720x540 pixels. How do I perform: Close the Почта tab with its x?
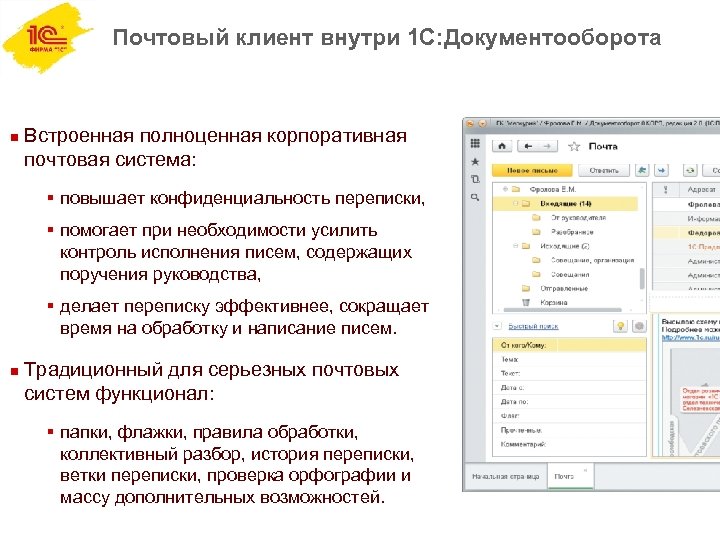[585, 470]
